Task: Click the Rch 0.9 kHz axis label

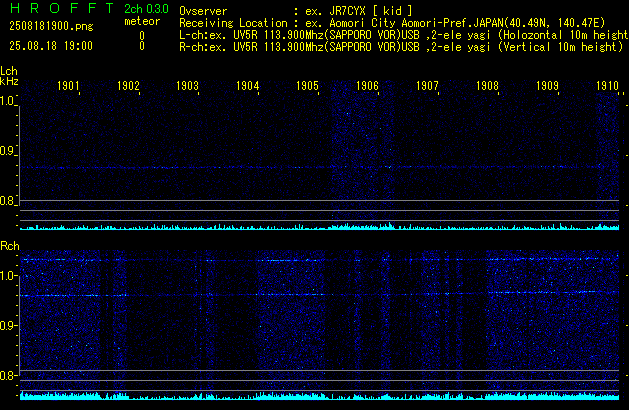Action: (x=7, y=326)
